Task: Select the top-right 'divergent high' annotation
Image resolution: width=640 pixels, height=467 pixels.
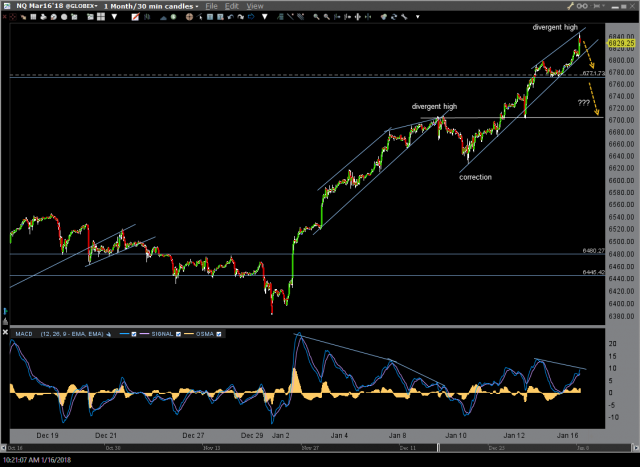Action: 555,27
